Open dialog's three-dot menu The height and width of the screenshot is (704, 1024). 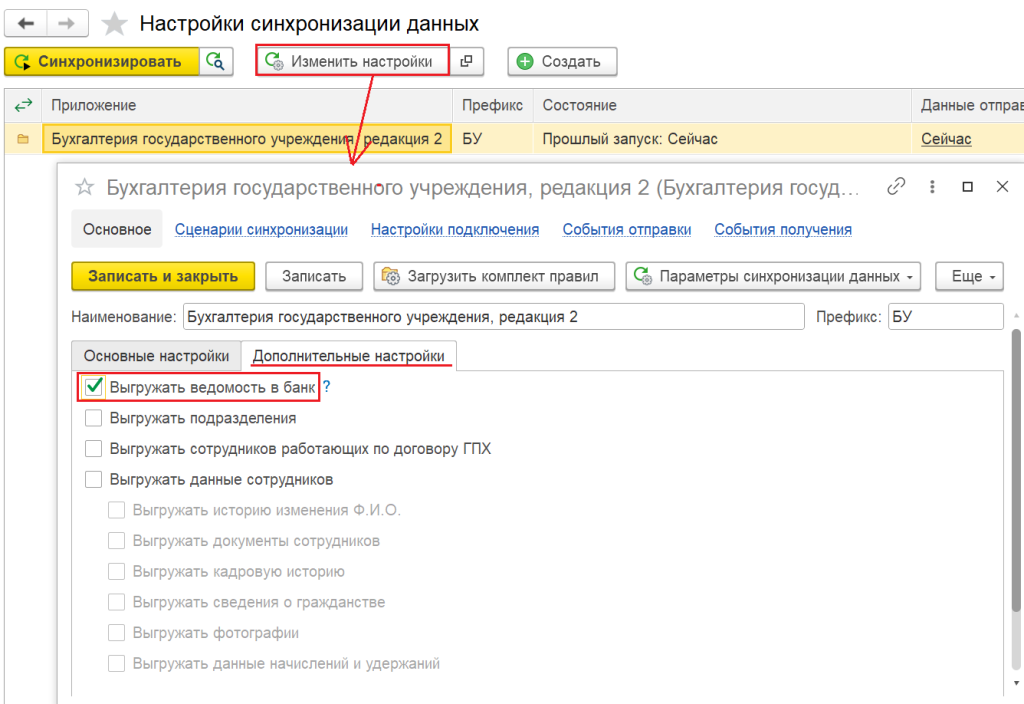coord(932,187)
